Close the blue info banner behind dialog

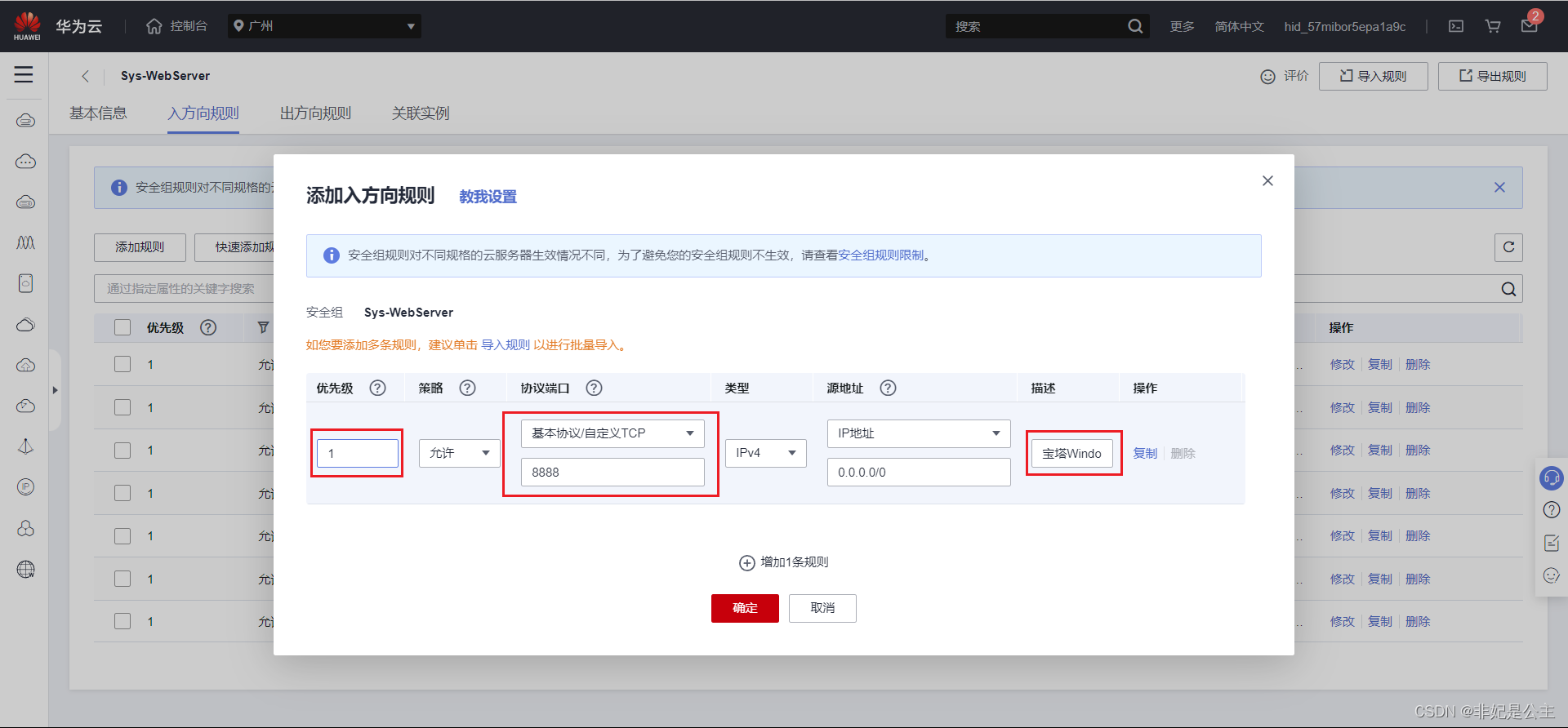pyautogui.click(x=1499, y=187)
